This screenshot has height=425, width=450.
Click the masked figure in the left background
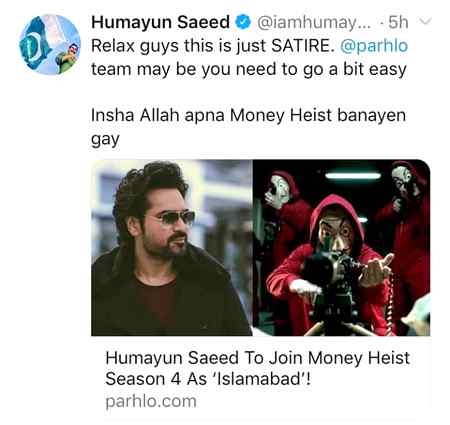287,213
